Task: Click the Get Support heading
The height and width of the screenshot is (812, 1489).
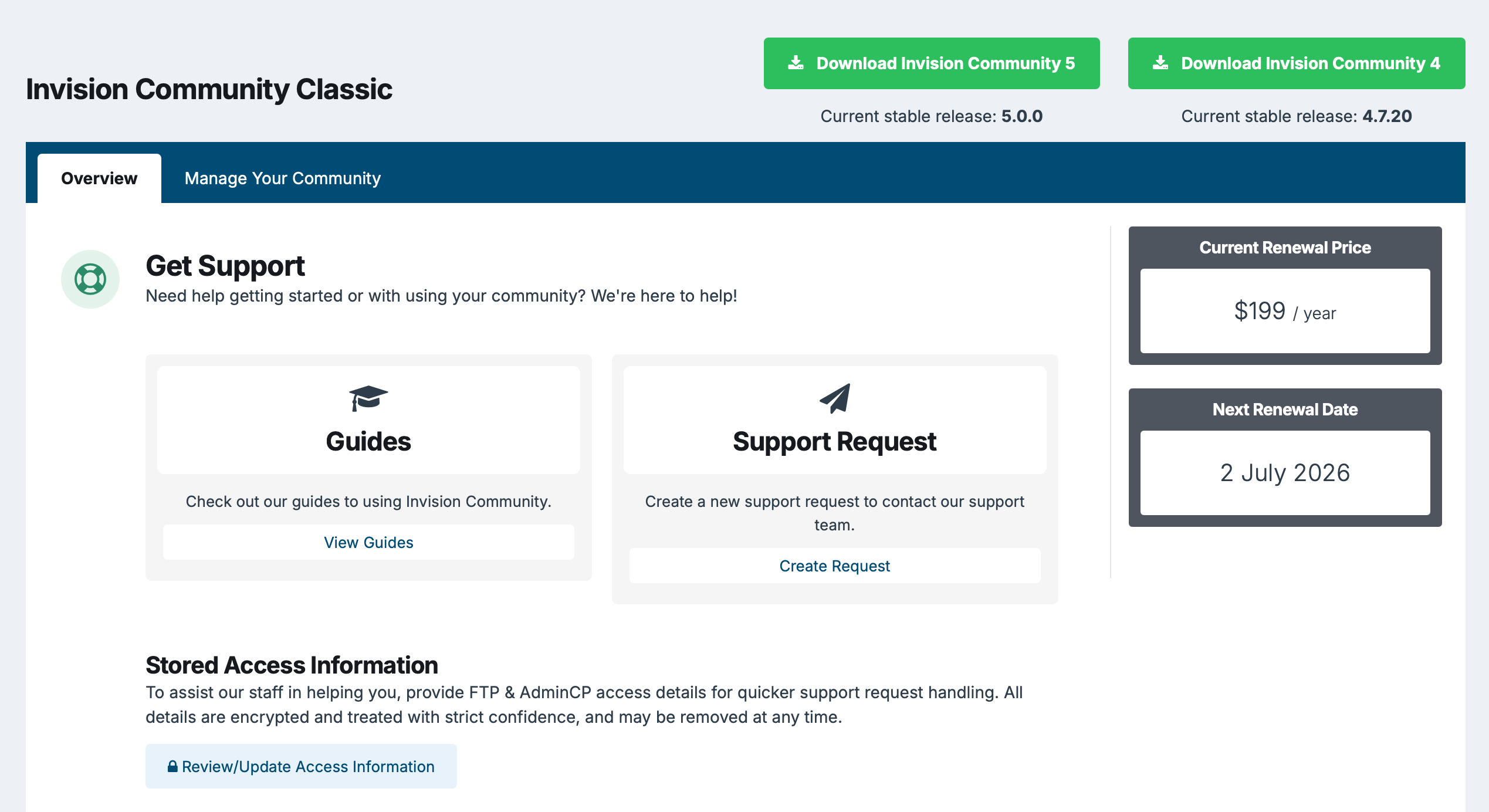Action: click(225, 266)
